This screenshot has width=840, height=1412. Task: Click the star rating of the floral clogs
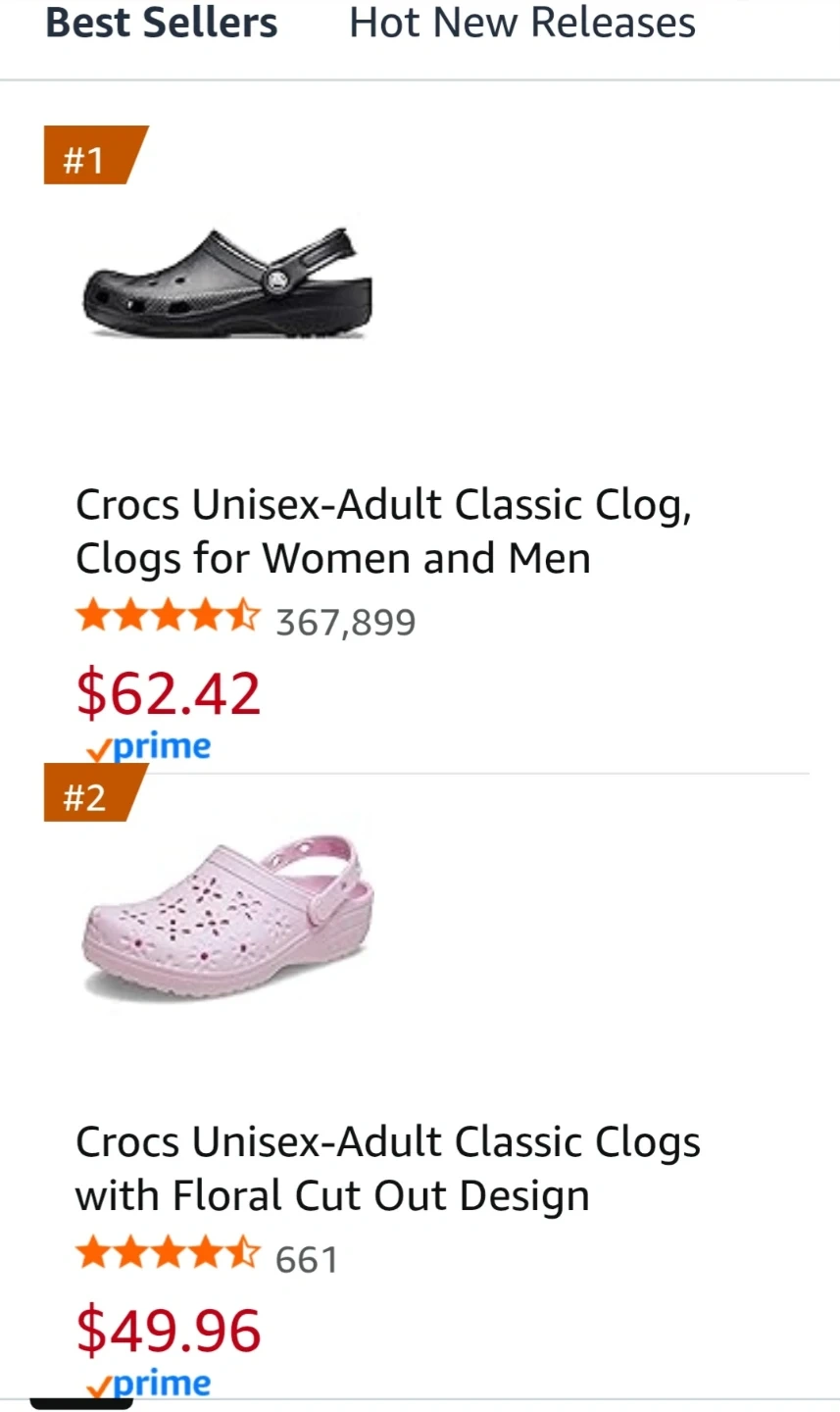[168, 1255]
